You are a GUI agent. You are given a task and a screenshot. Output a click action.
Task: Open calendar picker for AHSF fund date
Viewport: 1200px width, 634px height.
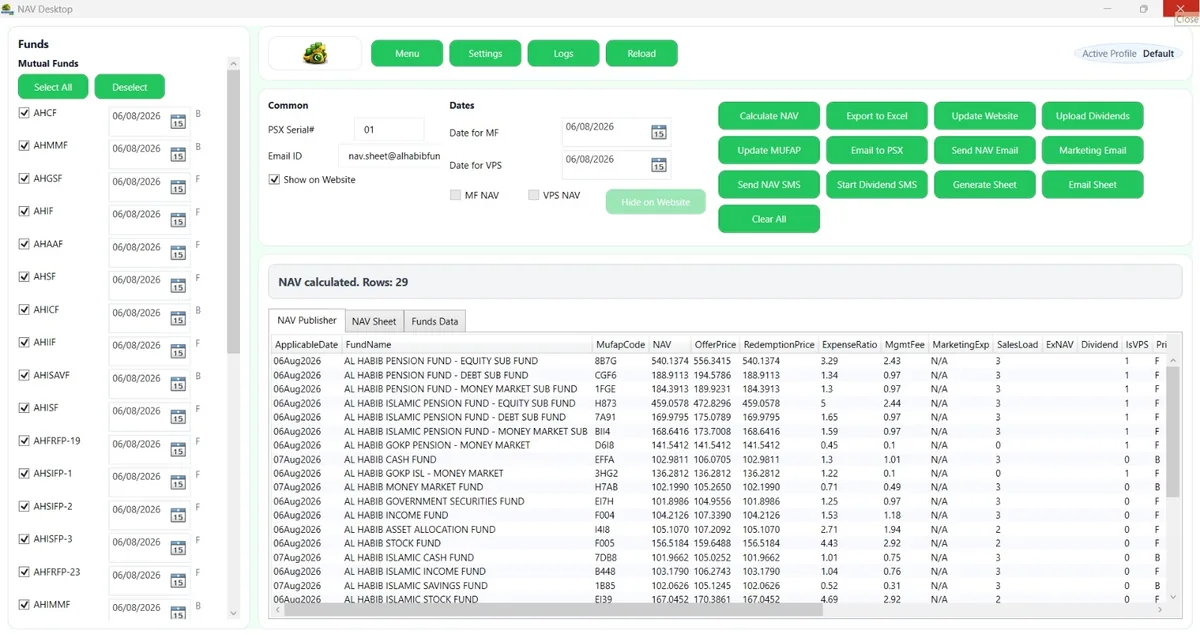pyautogui.click(x=178, y=286)
